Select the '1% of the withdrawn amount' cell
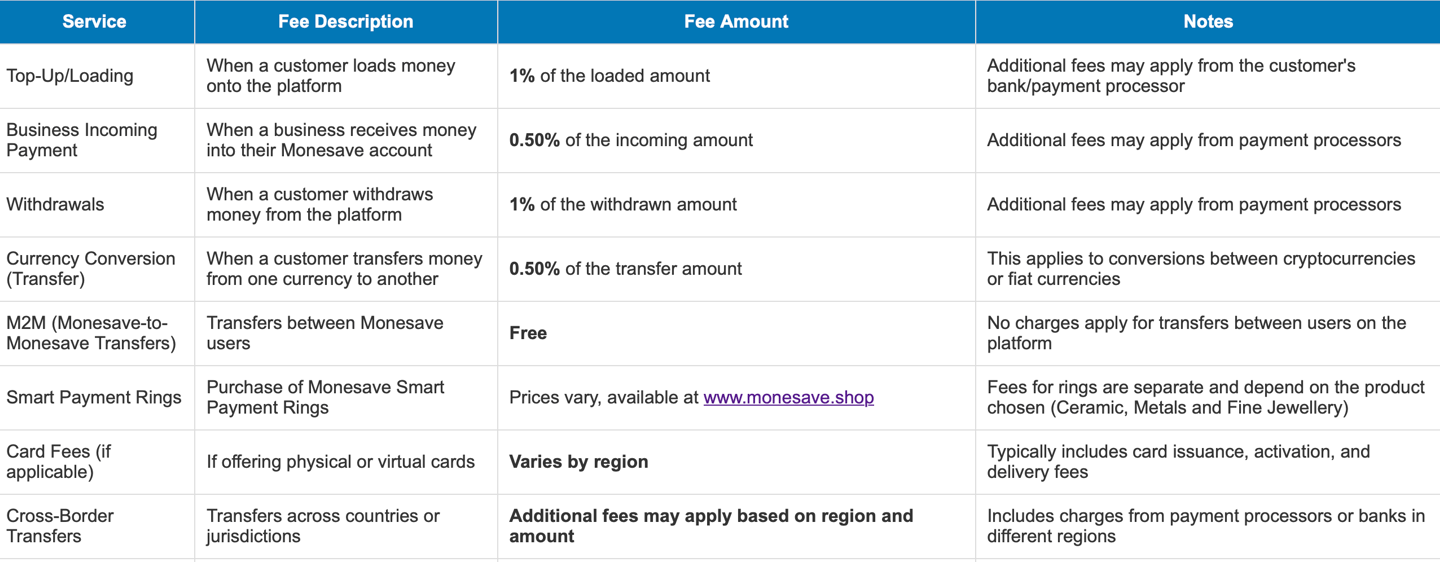This screenshot has height=562, width=1440. pyautogui.click(x=736, y=204)
